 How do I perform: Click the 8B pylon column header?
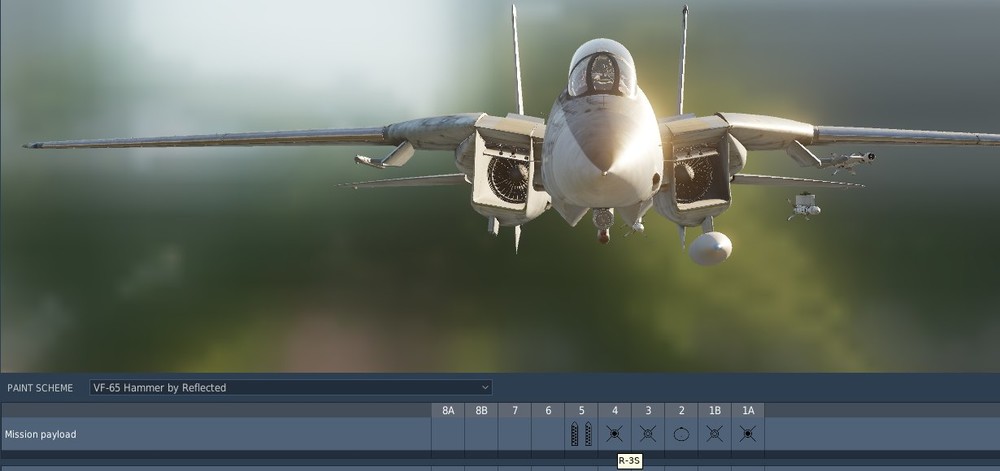pyautogui.click(x=482, y=410)
